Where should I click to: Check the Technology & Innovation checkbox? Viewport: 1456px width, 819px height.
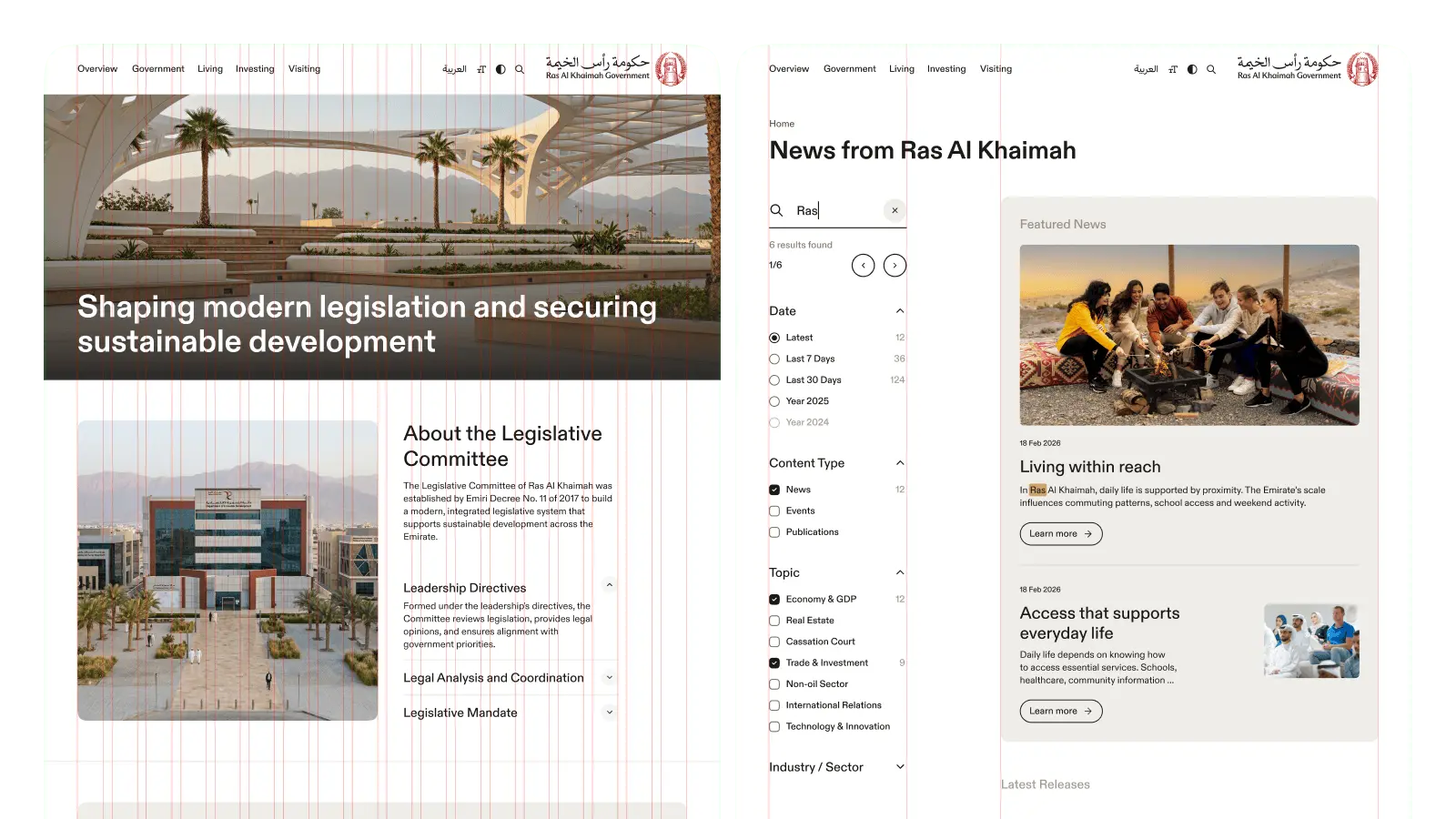774,726
